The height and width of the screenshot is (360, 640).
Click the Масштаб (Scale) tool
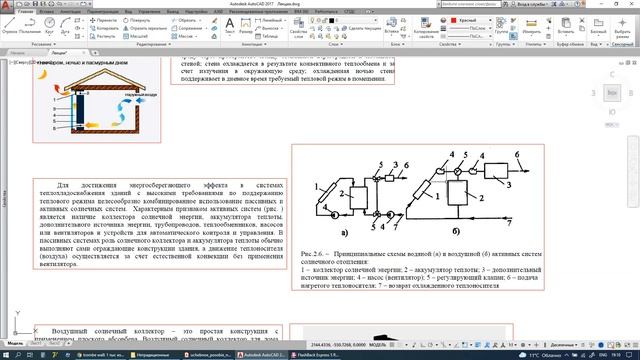tap(136, 36)
